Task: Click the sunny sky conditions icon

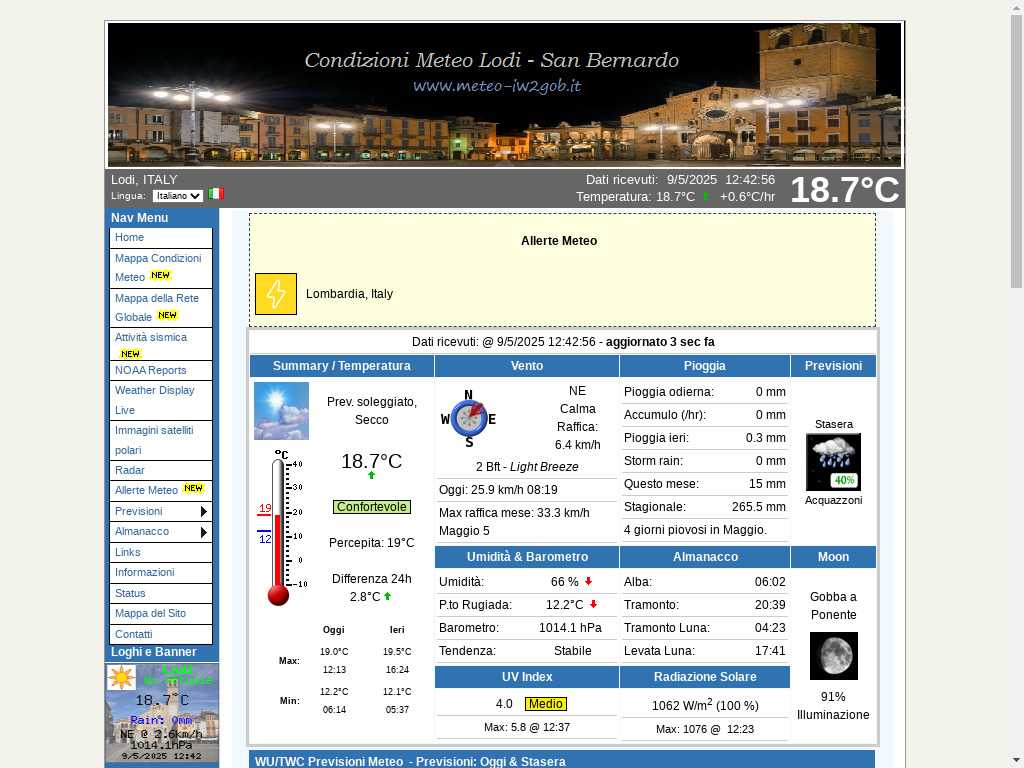Action: [x=281, y=411]
